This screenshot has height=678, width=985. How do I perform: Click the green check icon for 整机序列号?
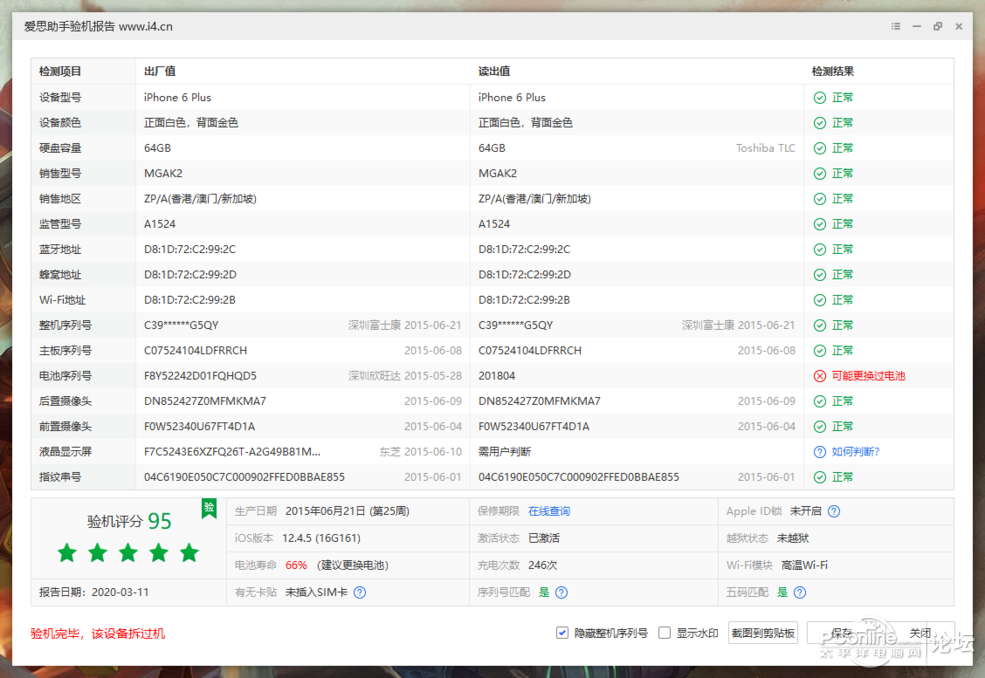tap(820, 325)
